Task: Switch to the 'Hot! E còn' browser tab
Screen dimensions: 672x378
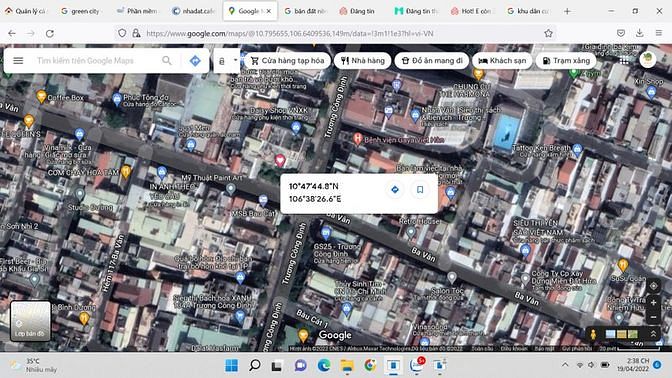Action: [472, 11]
